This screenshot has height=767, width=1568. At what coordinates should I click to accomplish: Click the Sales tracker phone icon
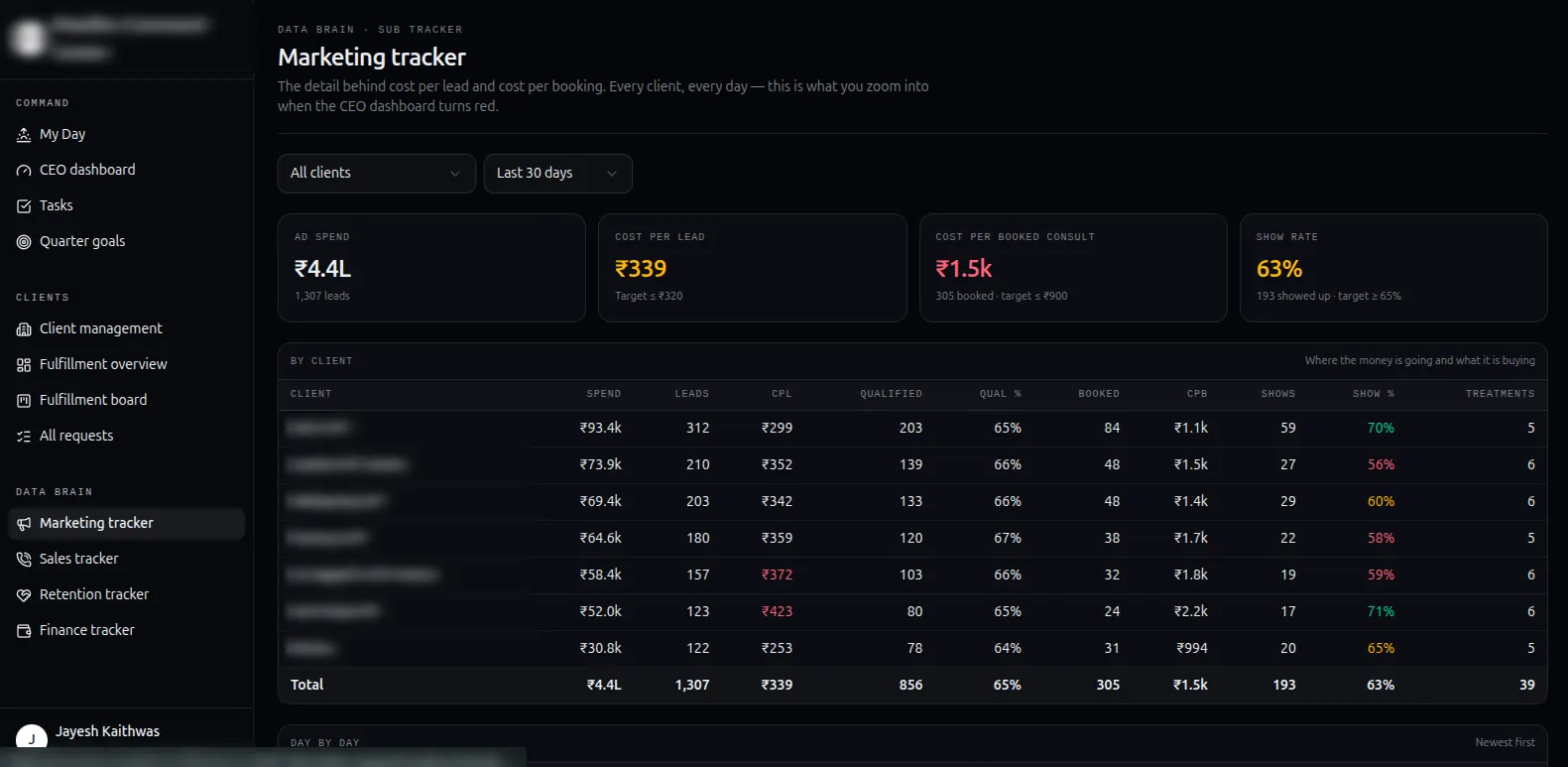24,560
